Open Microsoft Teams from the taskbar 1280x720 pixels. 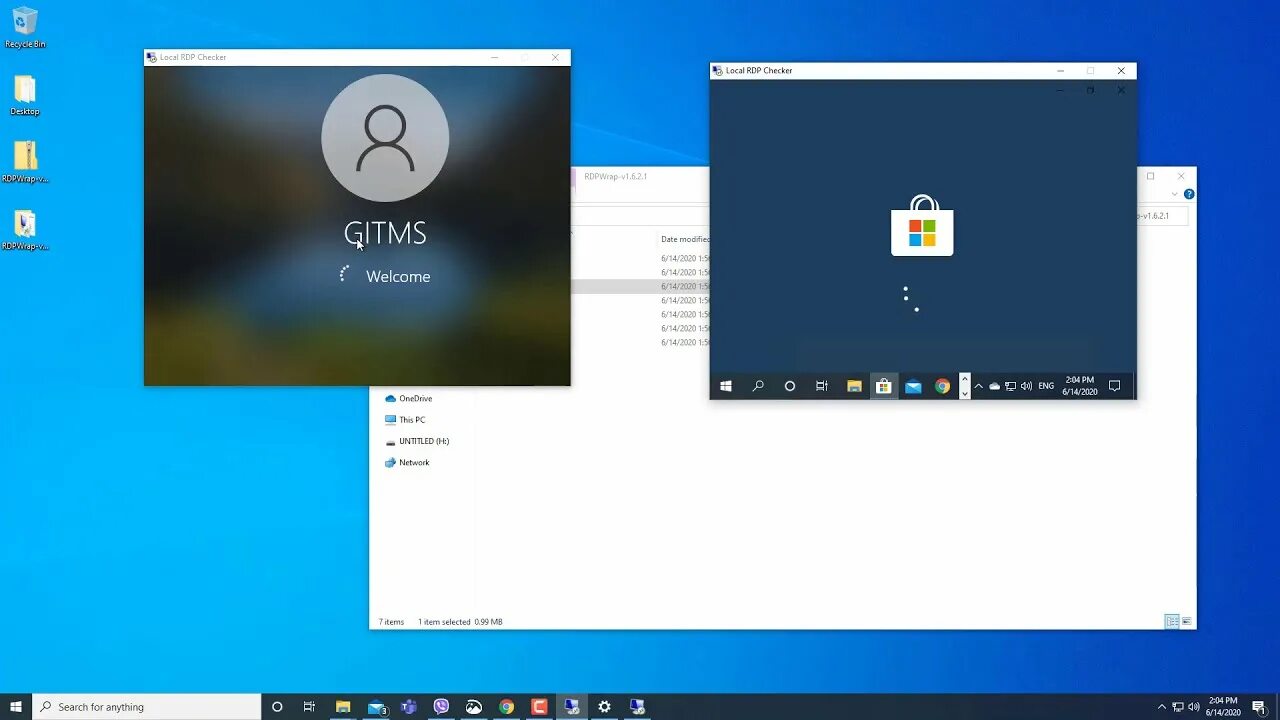[x=408, y=707]
